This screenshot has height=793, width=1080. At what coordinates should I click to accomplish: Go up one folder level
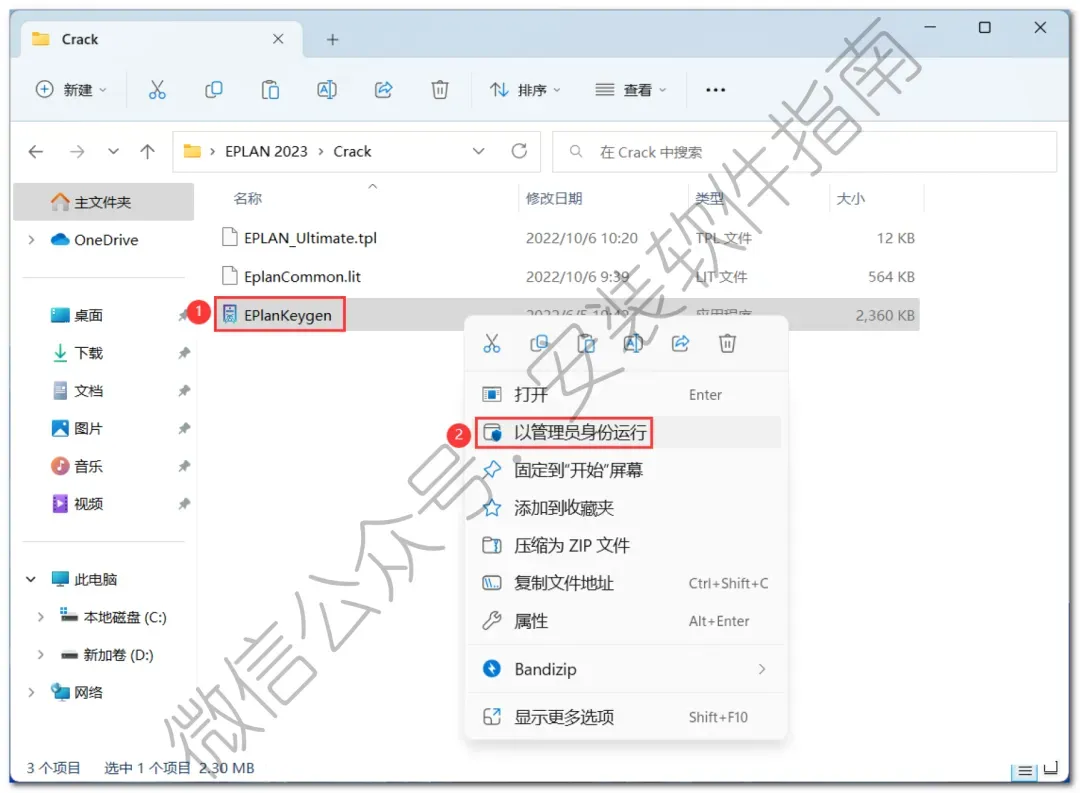point(147,152)
